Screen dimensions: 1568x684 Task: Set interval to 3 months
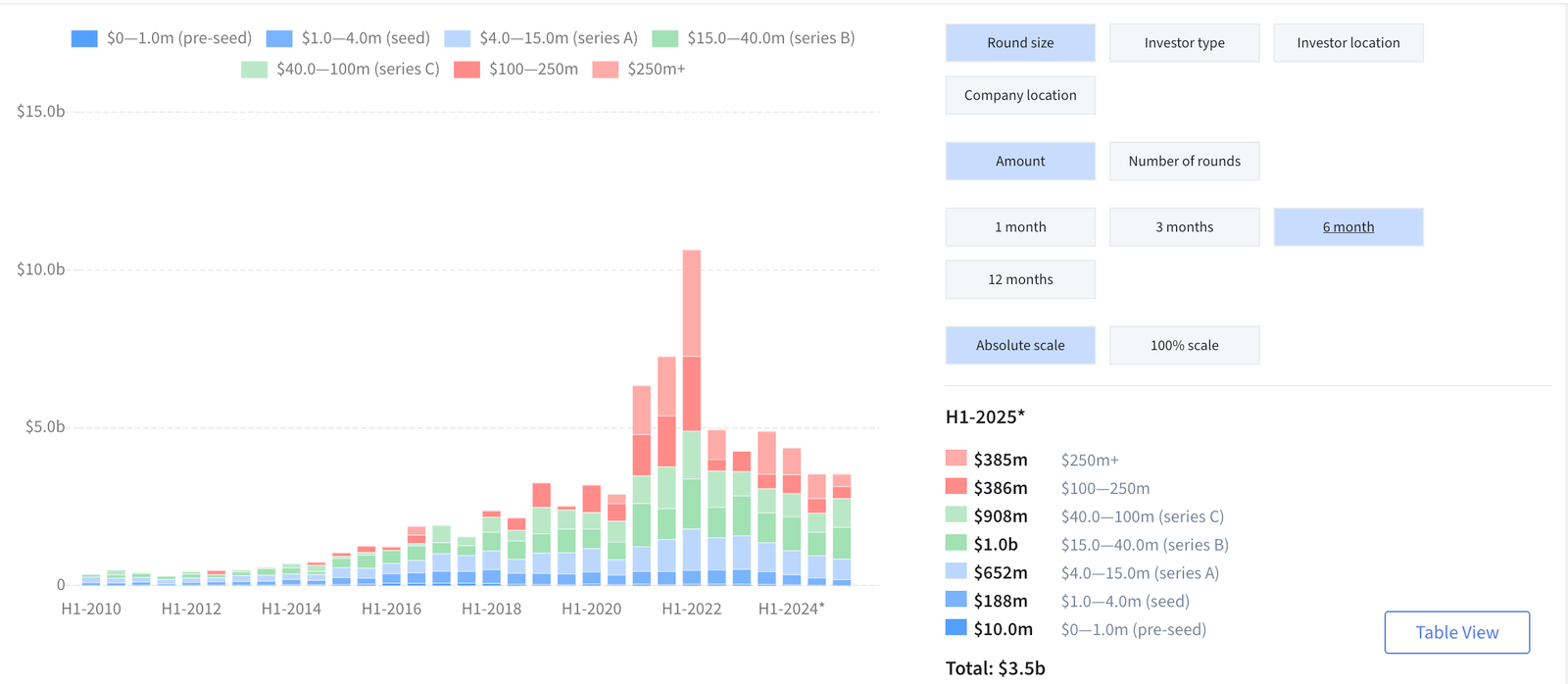(1184, 226)
